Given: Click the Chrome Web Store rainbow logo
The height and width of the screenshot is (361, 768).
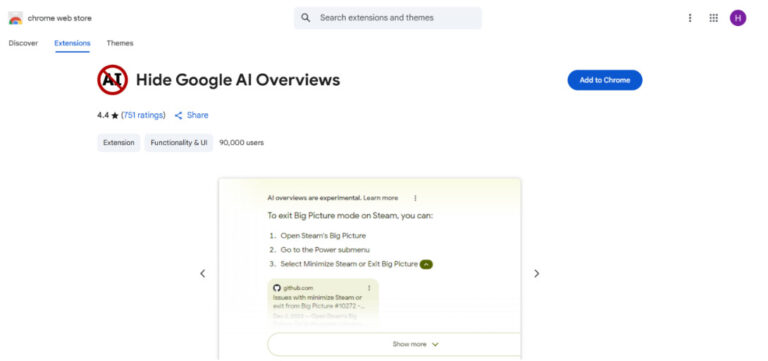Looking at the screenshot, I should (15, 18).
